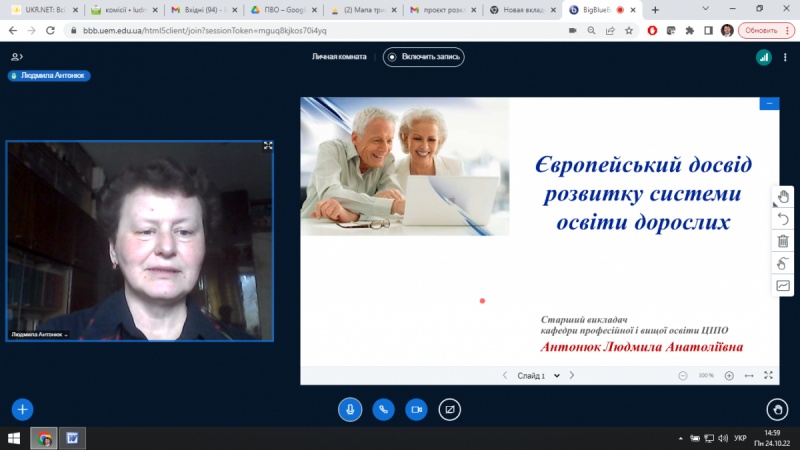Click the leave audio phone button
This screenshot has width=800, height=450.
(383, 409)
